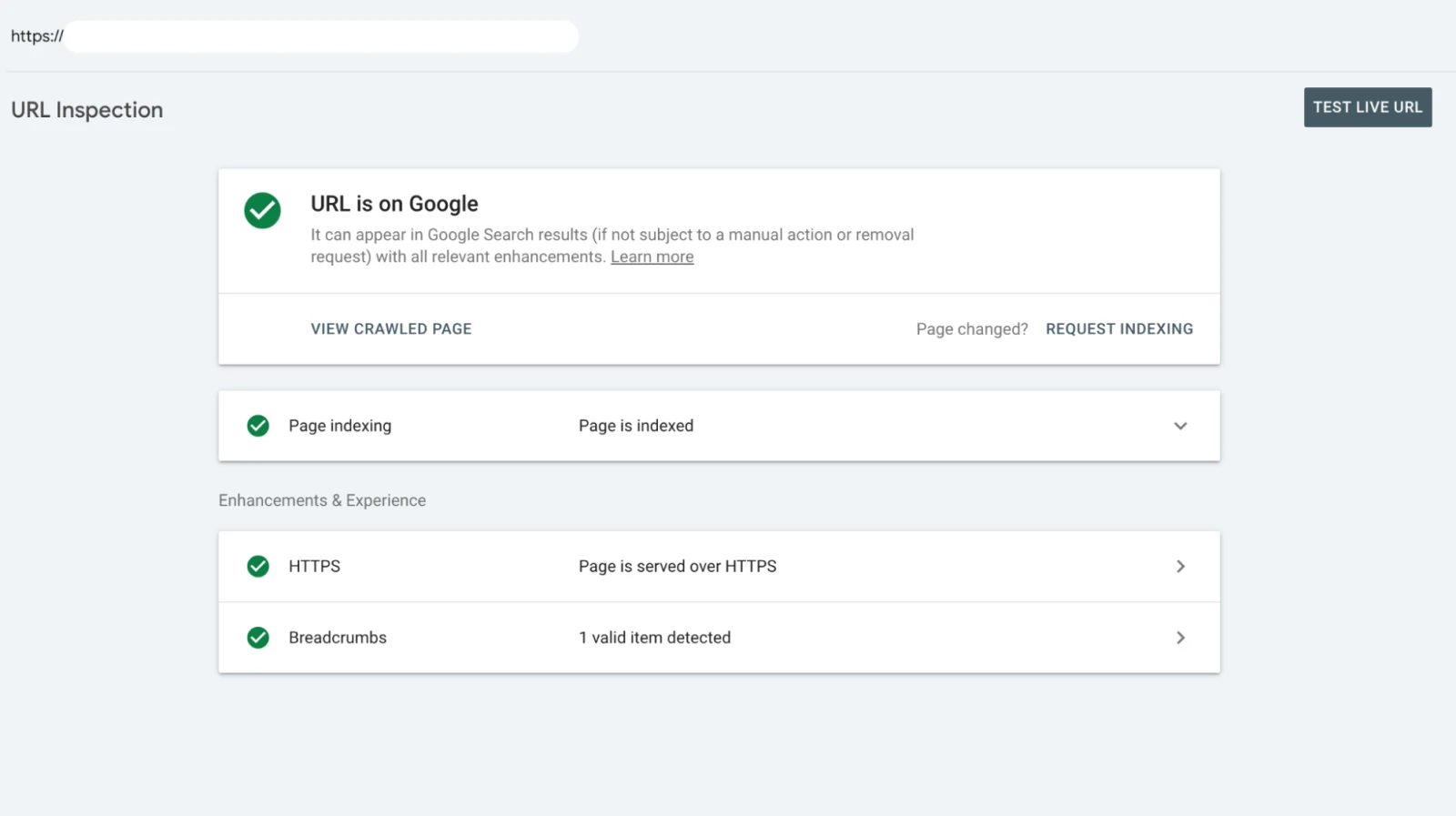
Task: Click the large green check beside URL is on Google
Action: coord(262,210)
